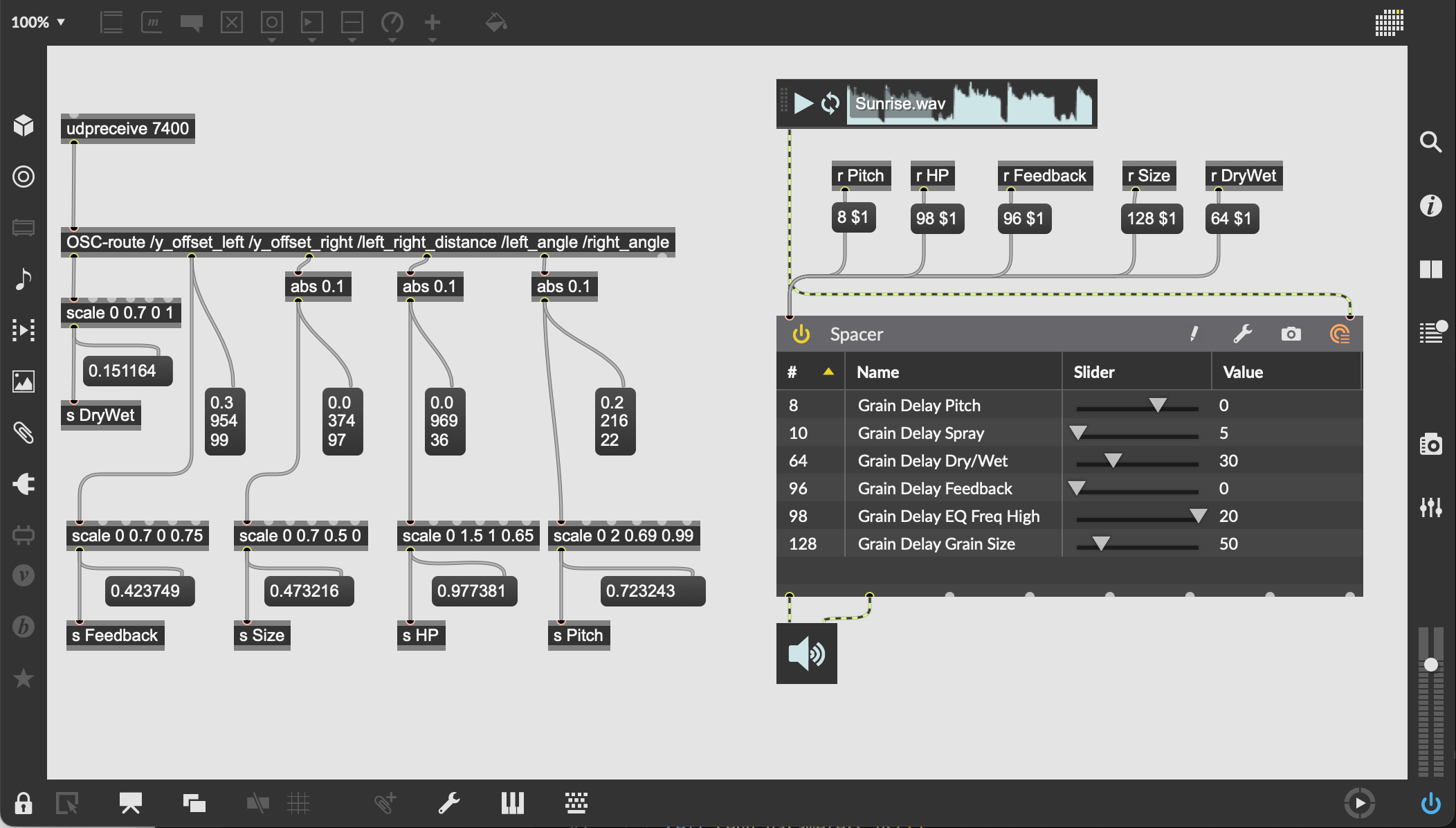Play the Sunrise.wav playlist clip
Image resolution: width=1456 pixels, height=828 pixels.
click(803, 104)
